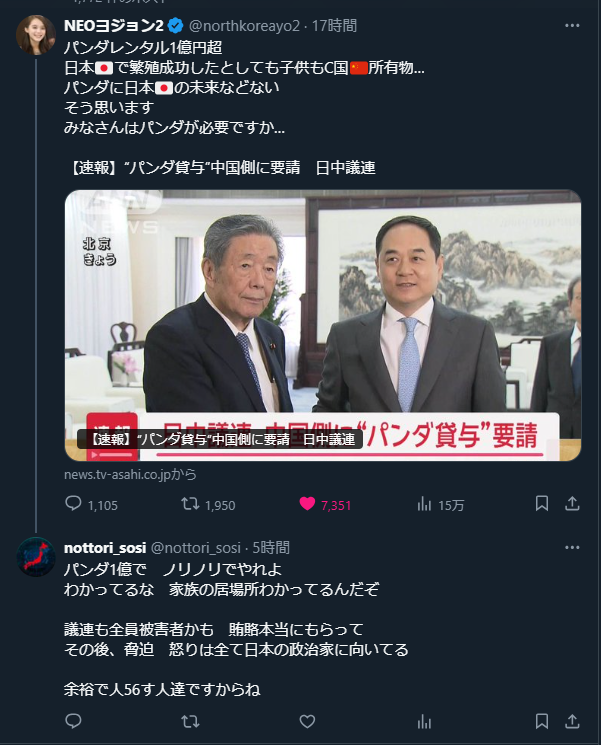The height and width of the screenshot is (745, 601).
Task: Open nottori_sosi profile avatar
Action: click(36, 557)
